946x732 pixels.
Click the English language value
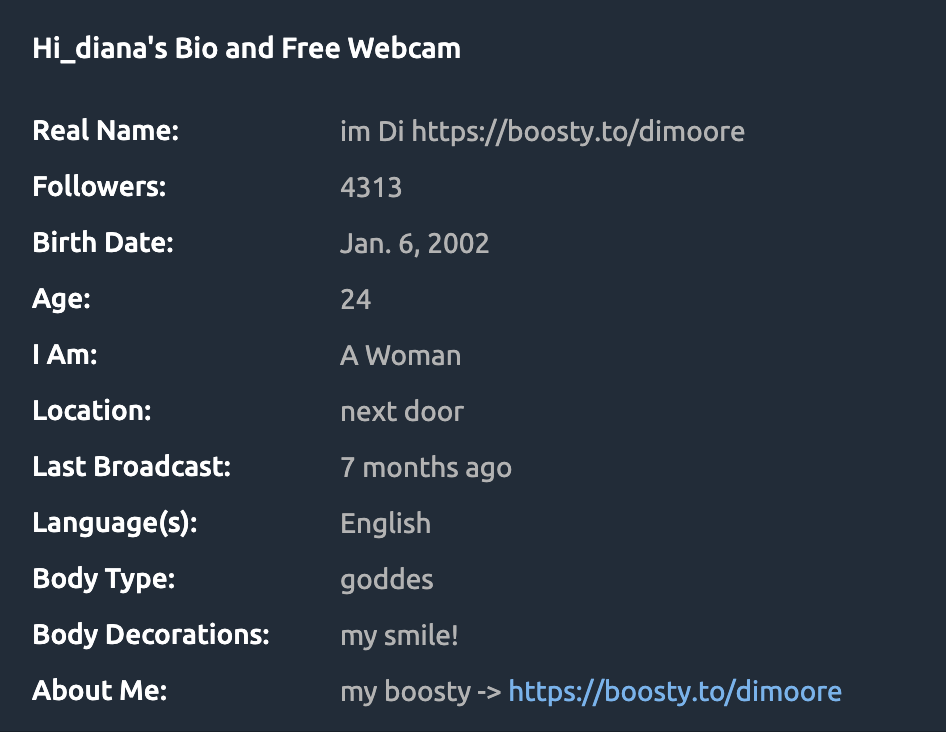click(x=386, y=523)
